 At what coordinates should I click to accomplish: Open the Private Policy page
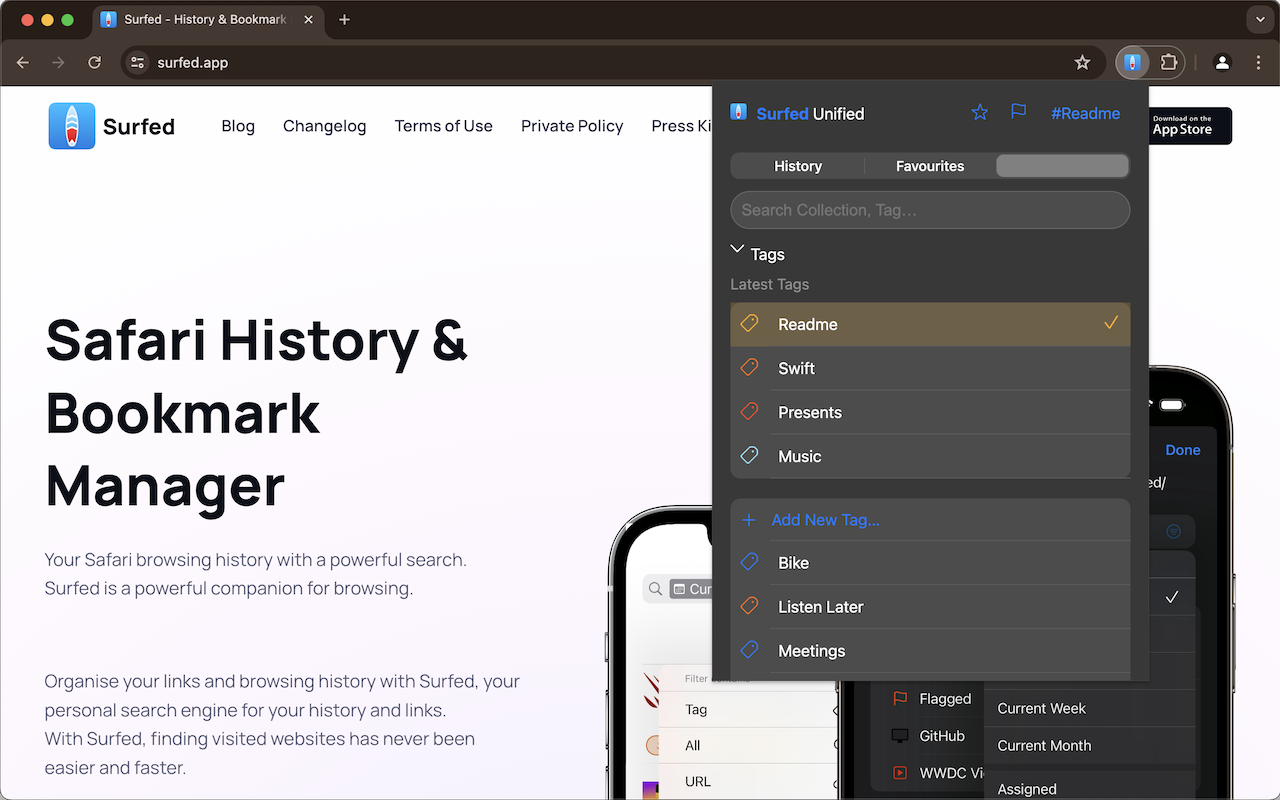point(572,126)
